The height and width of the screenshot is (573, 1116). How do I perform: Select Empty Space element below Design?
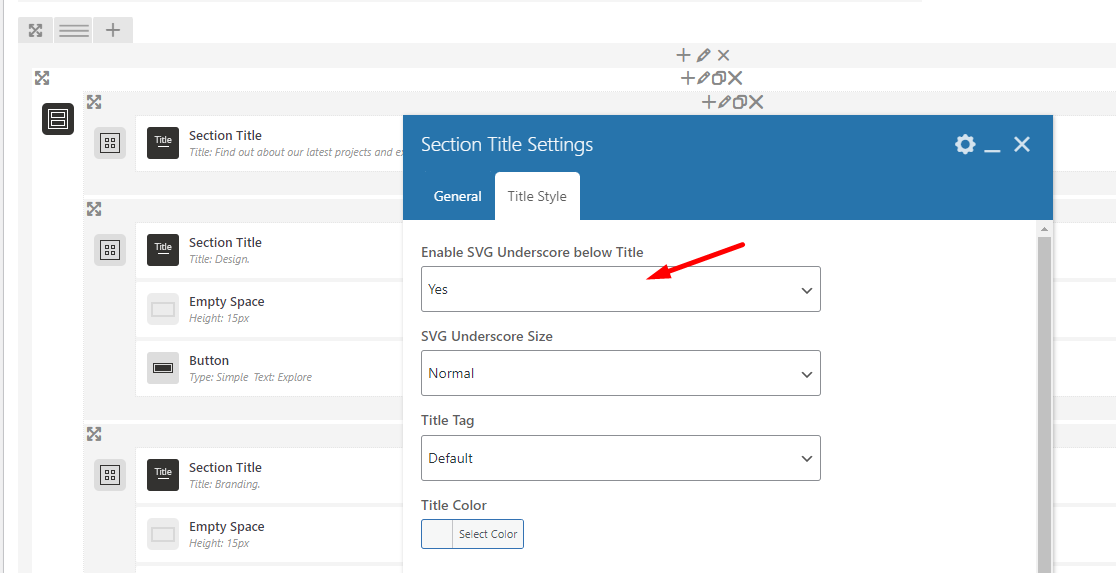269,309
